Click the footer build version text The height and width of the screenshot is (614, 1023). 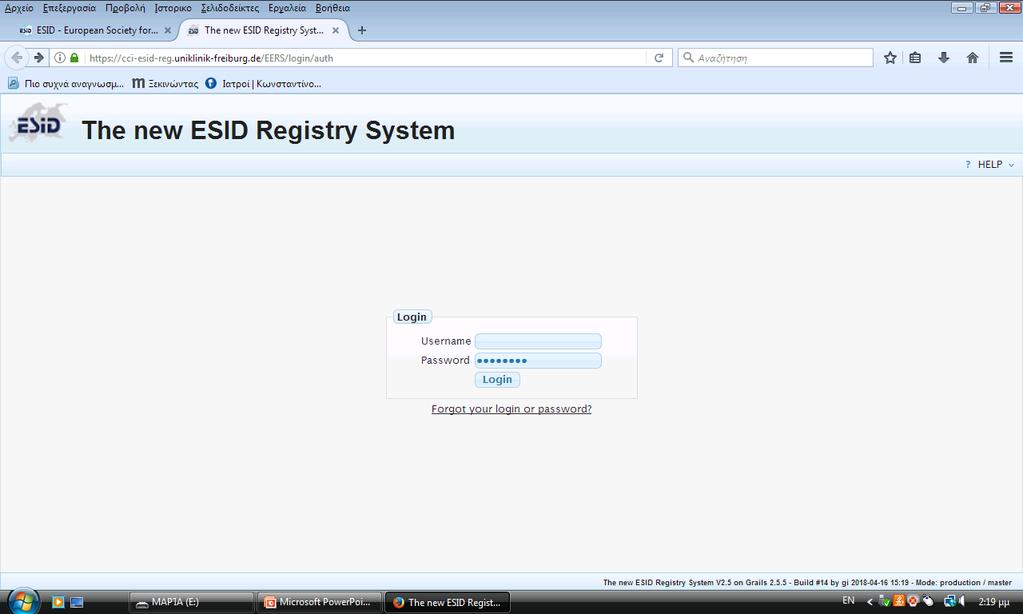point(807,582)
